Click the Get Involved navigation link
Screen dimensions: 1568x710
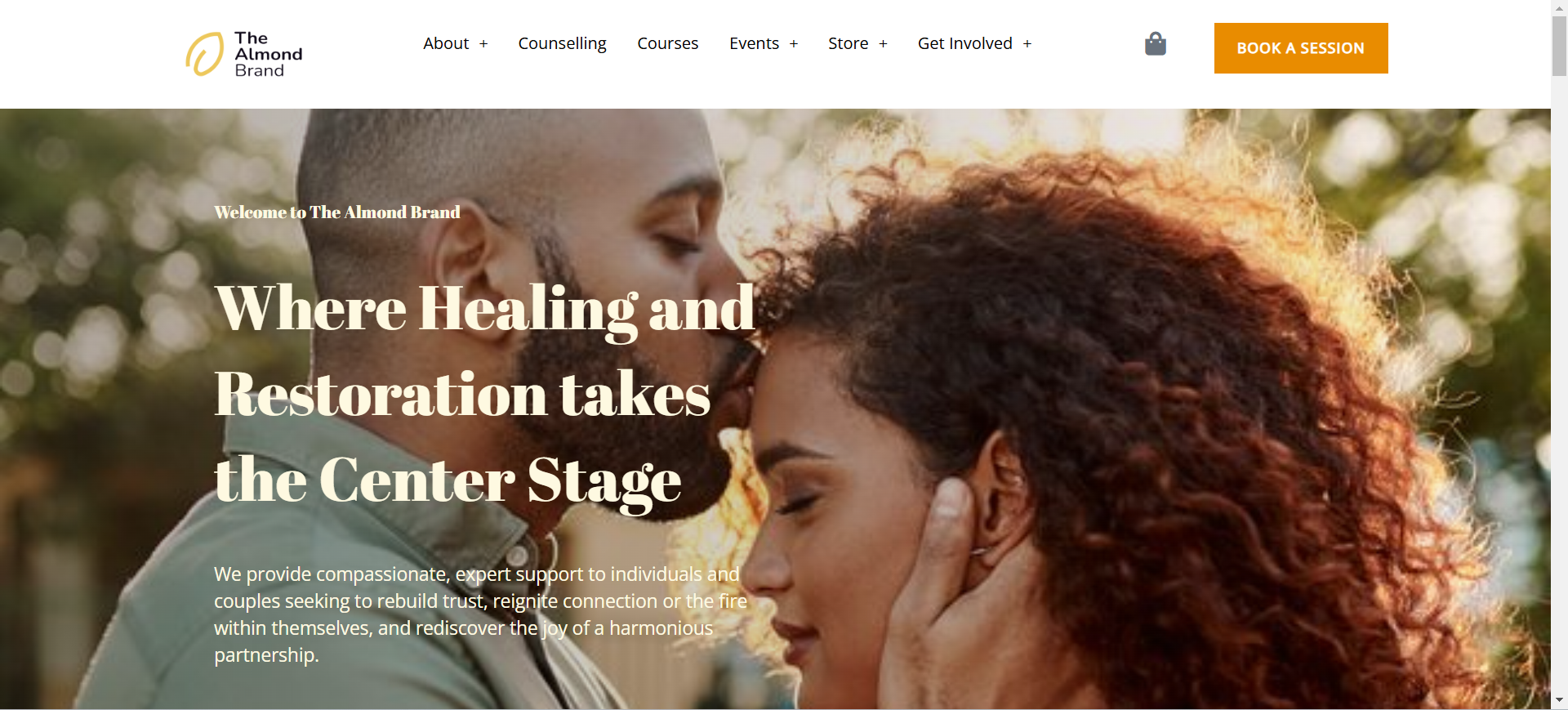pos(964,43)
